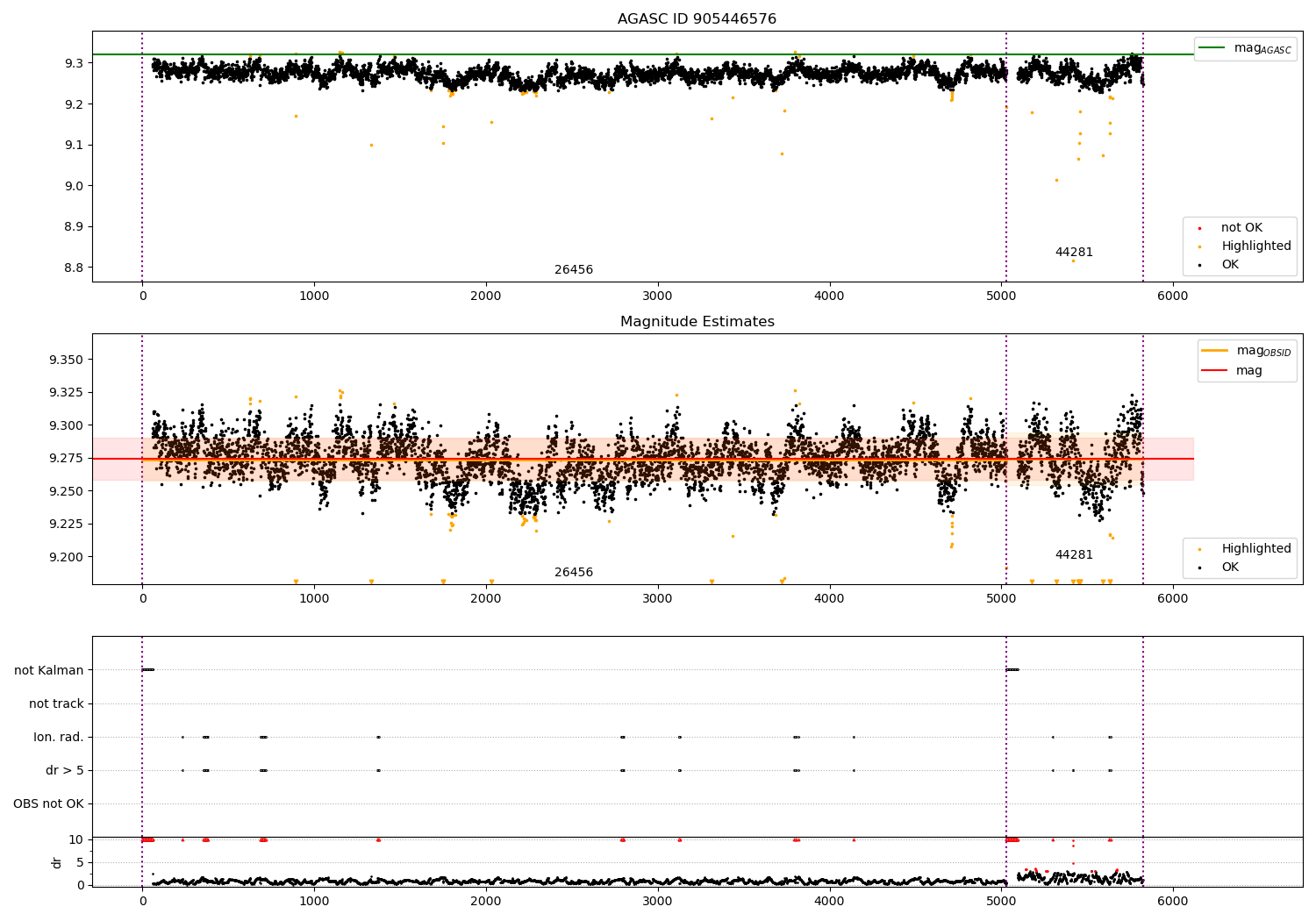
Task: Click the '44281' annotation in the middle panel
Action: click(x=1074, y=555)
